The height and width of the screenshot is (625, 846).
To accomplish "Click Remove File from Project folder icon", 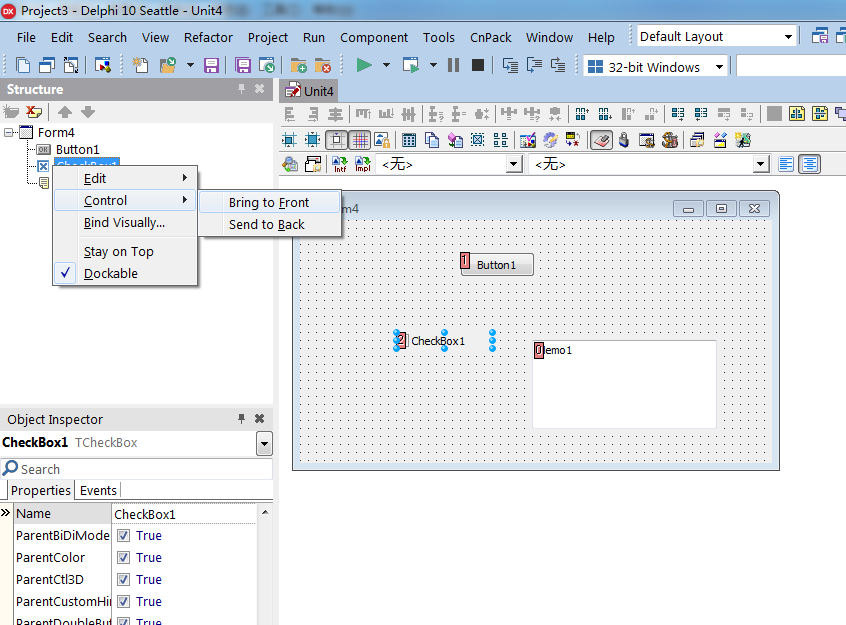I will tap(323, 65).
